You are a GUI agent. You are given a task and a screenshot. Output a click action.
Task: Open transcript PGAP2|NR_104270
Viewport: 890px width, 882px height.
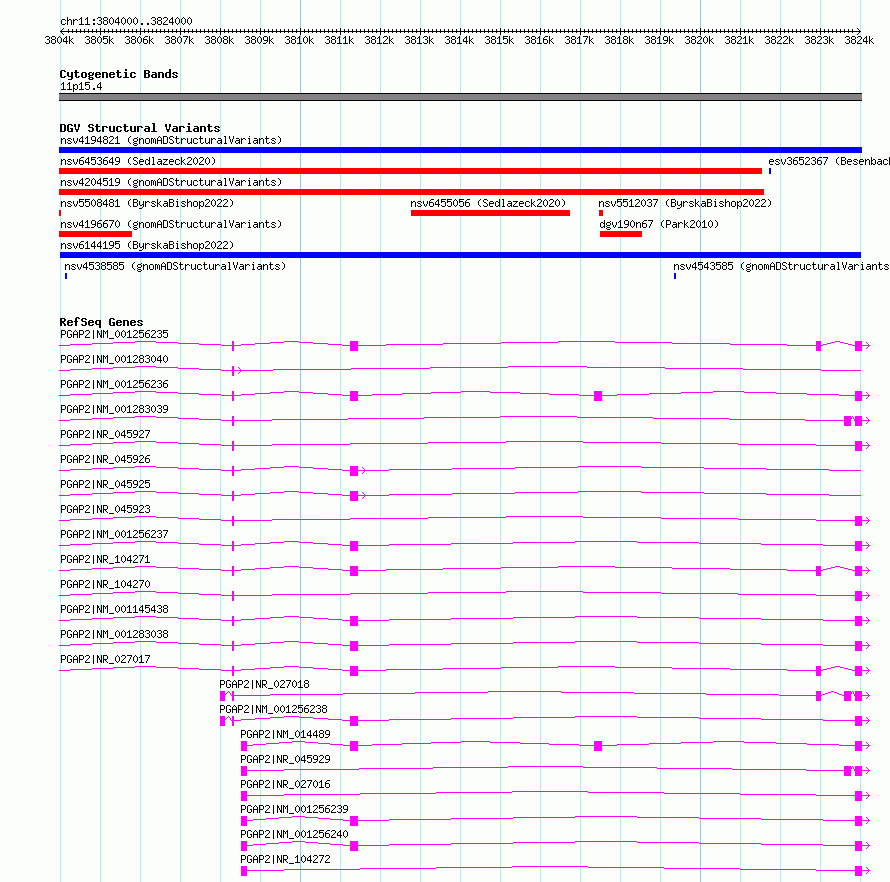click(x=105, y=584)
